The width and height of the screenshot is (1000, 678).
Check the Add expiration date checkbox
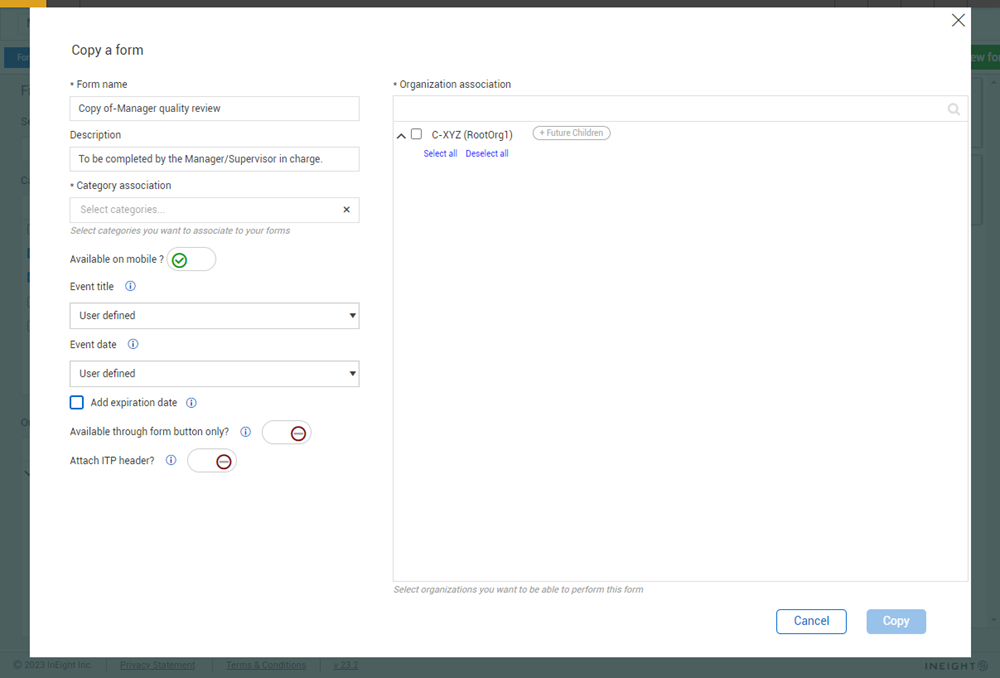(x=77, y=403)
